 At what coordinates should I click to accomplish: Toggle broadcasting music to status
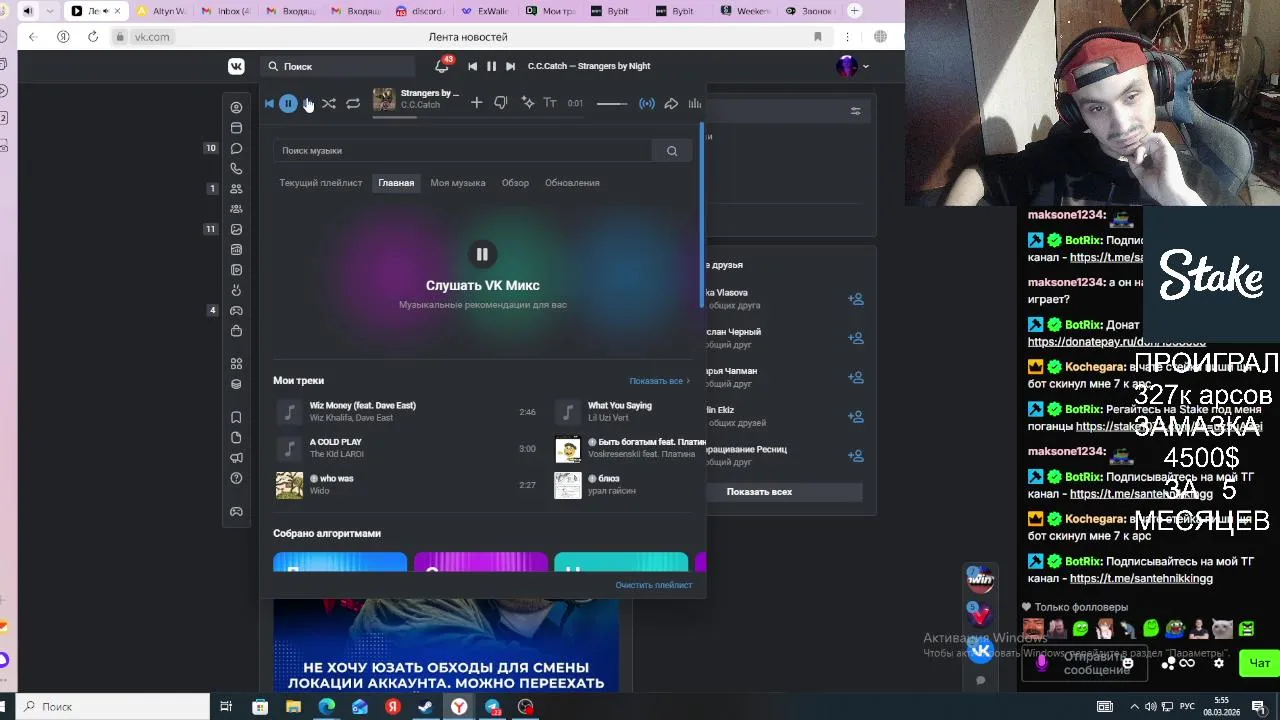[x=647, y=103]
